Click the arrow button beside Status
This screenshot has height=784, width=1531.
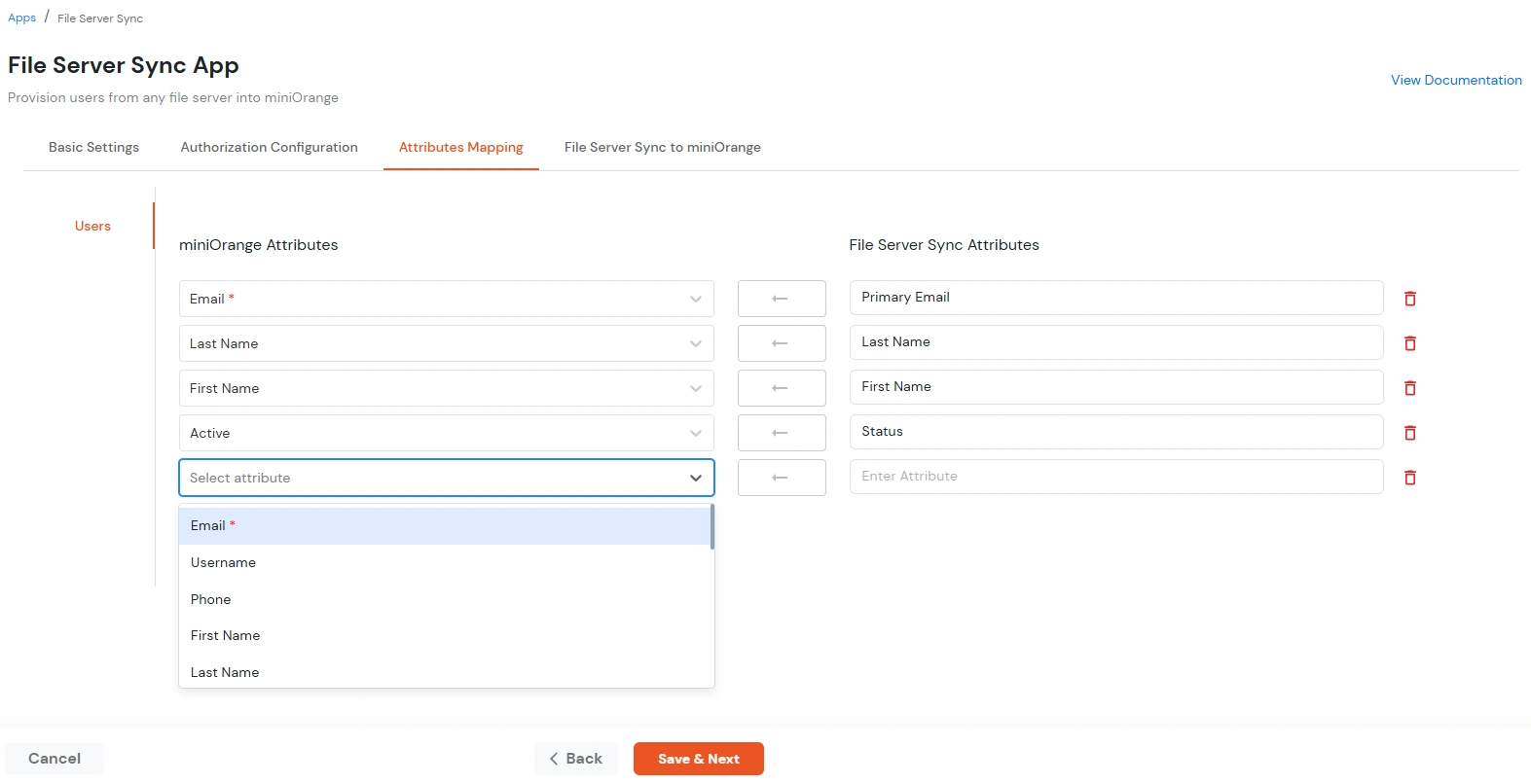[782, 433]
